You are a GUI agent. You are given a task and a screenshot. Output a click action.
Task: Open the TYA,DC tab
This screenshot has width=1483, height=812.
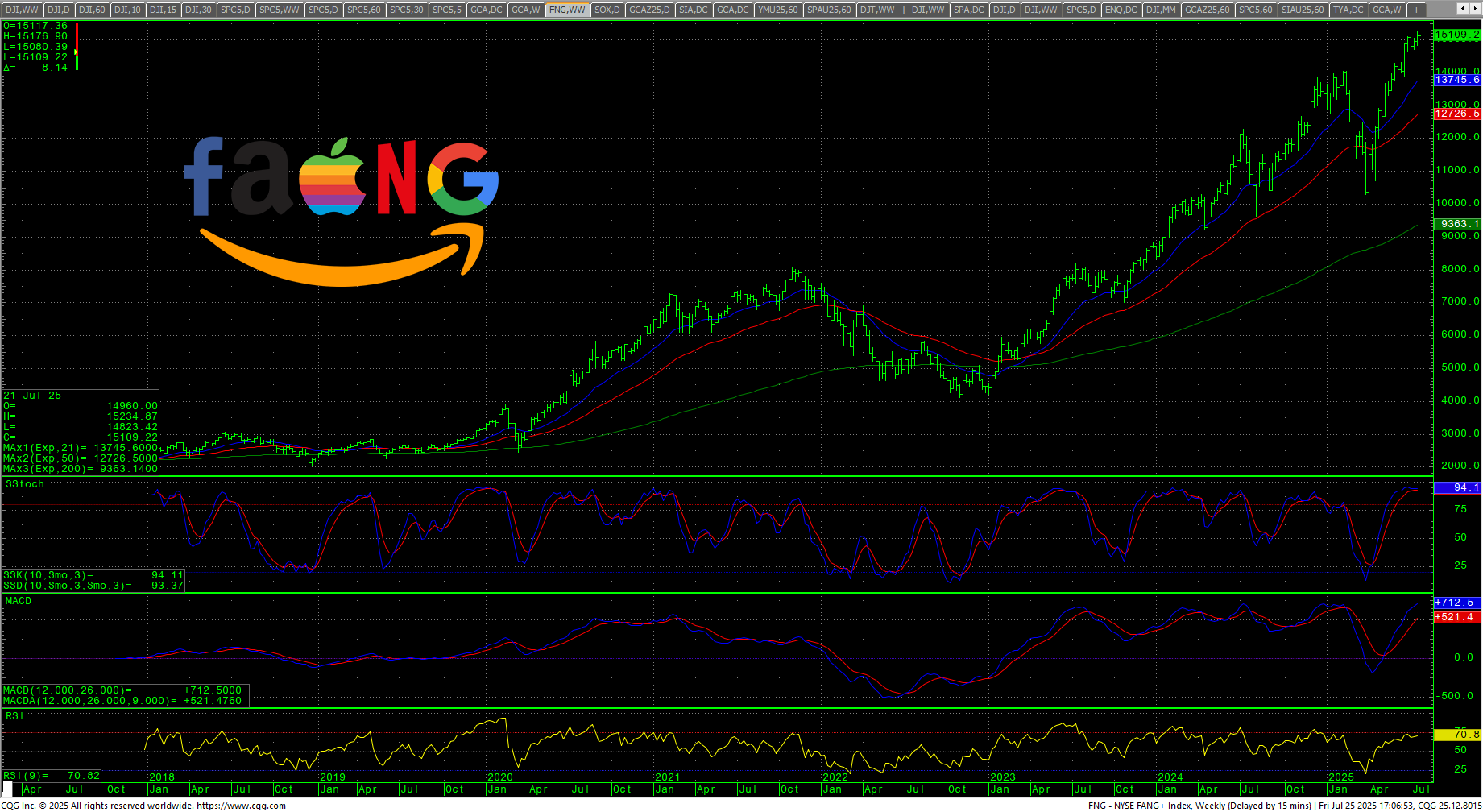point(1348,10)
